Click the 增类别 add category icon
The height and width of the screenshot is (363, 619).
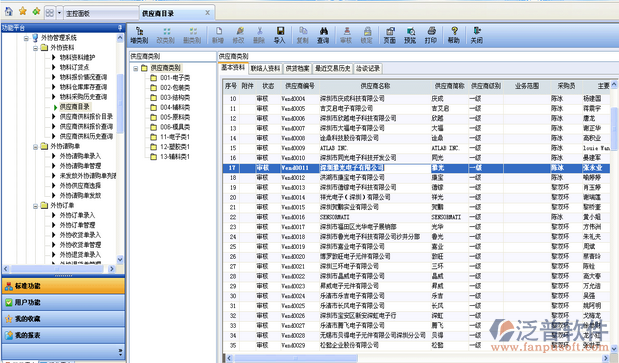[139, 35]
